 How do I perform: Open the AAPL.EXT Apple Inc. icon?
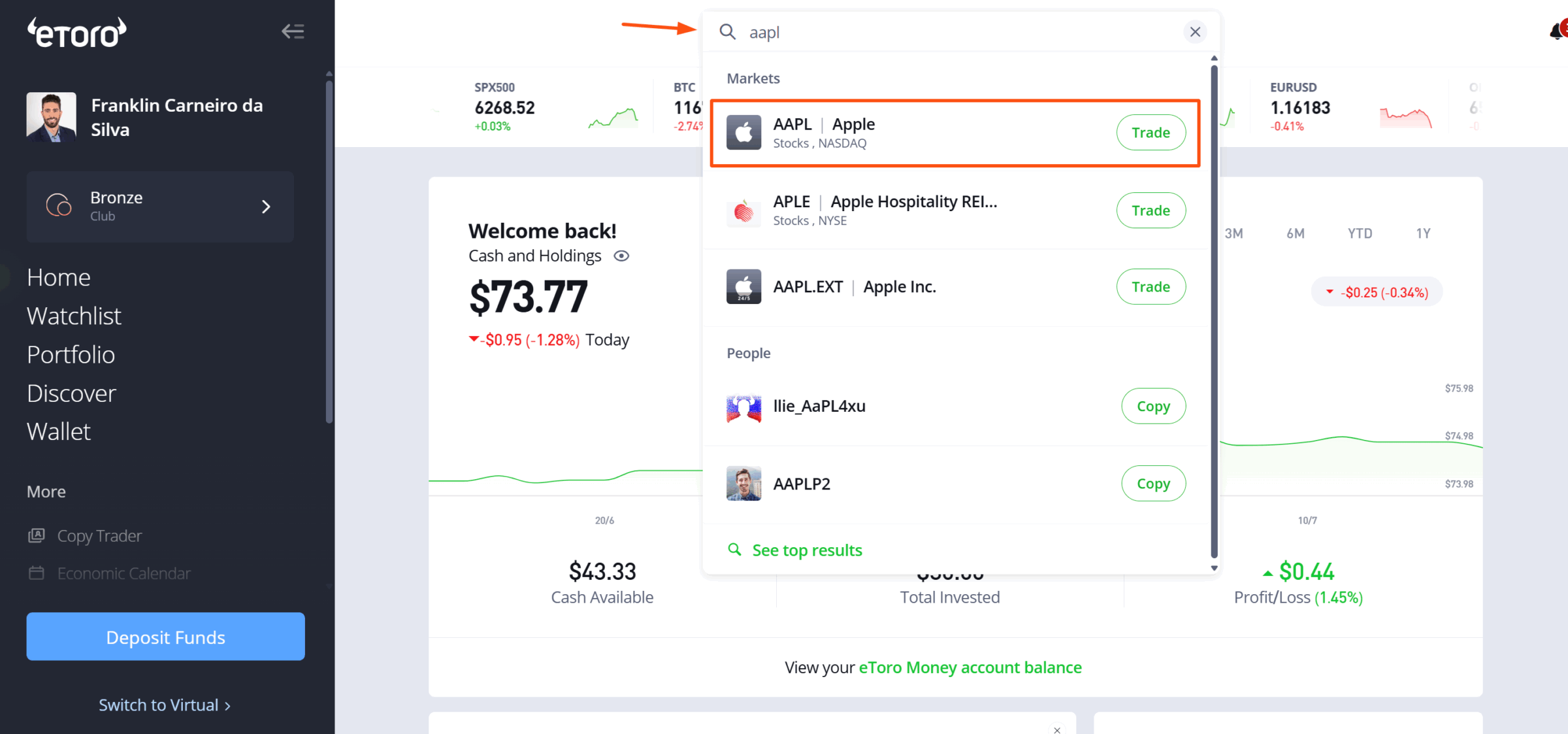[743, 286]
